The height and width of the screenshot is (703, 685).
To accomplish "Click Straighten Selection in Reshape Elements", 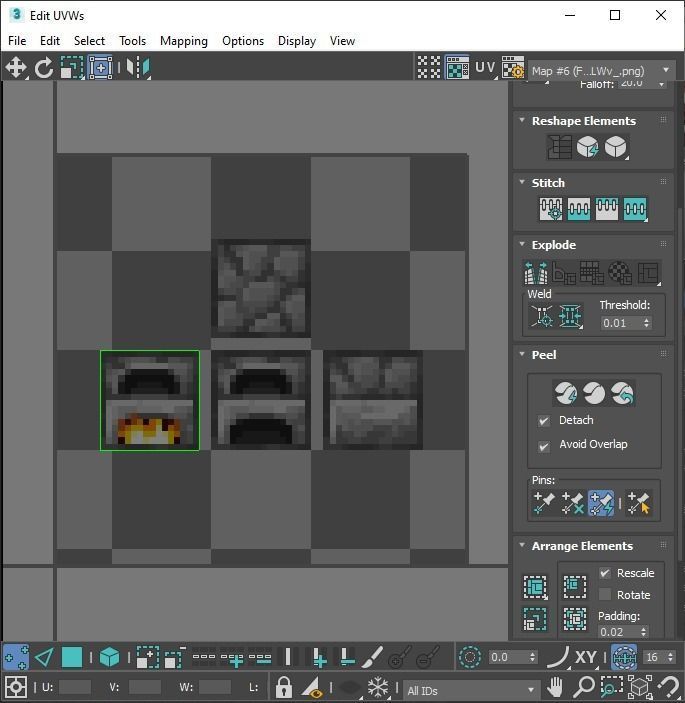I will (559, 147).
